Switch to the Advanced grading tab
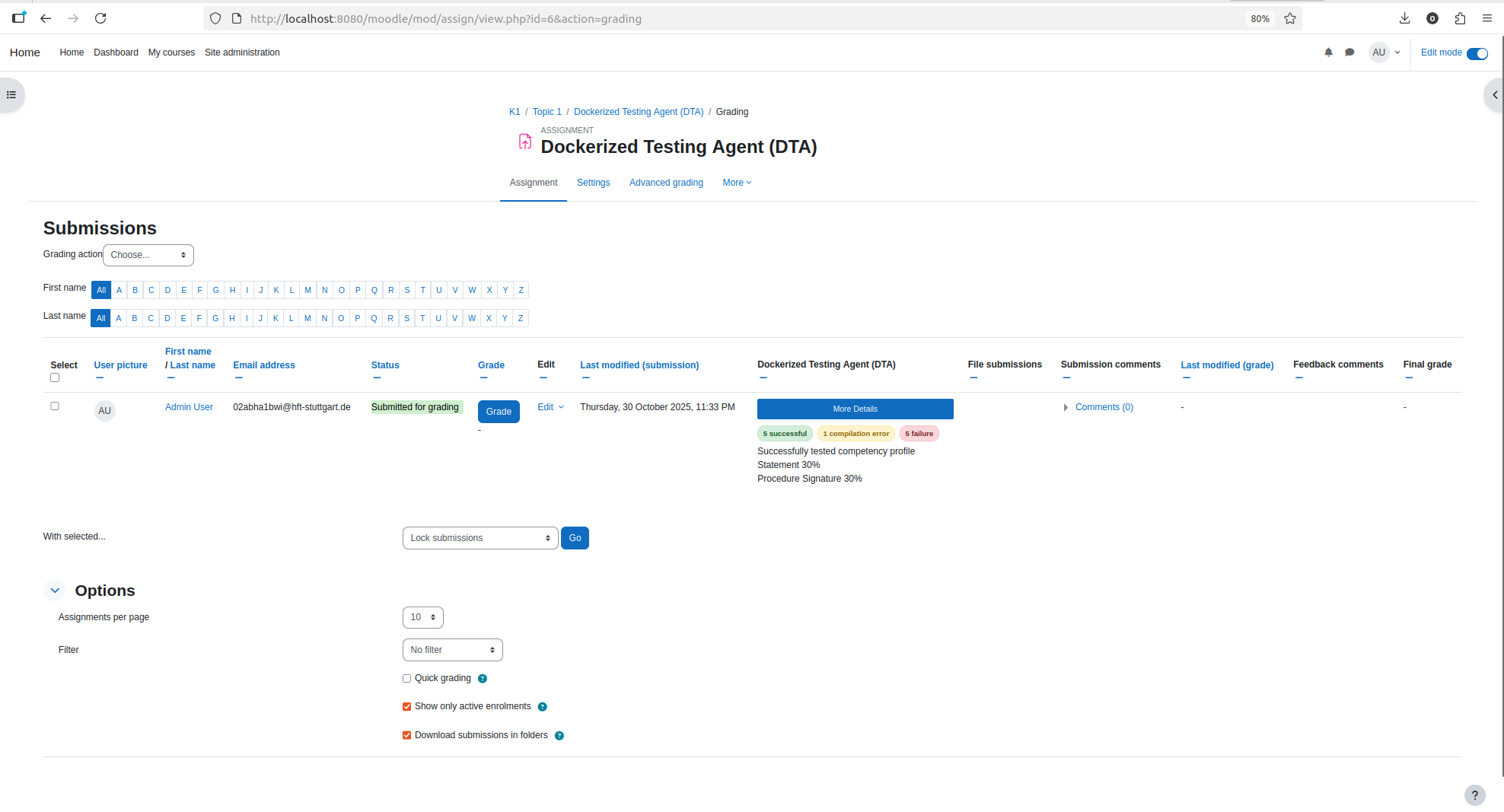The image size is (1504, 812). [x=666, y=183]
